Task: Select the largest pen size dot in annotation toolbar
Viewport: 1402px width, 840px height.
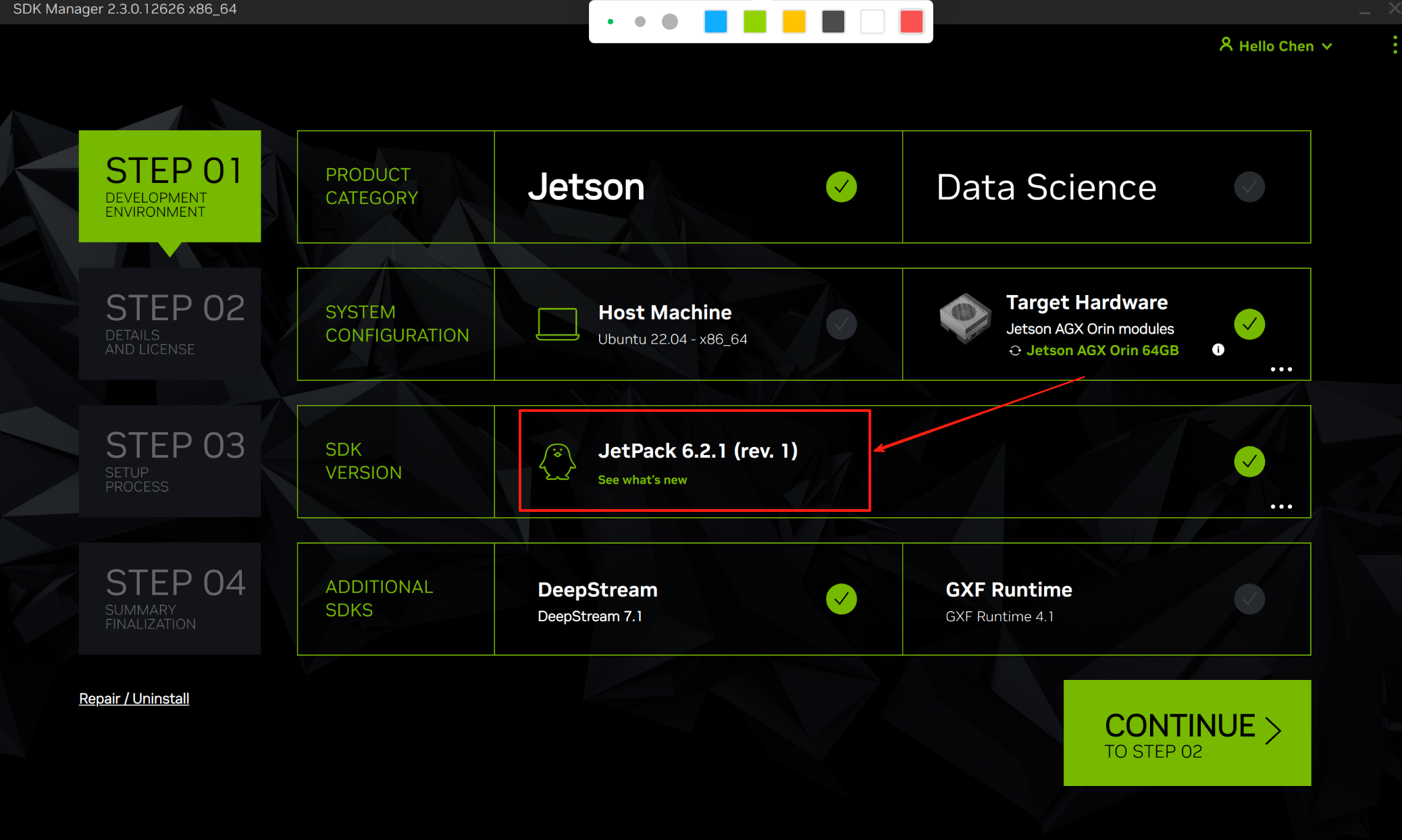Action: coord(670,22)
